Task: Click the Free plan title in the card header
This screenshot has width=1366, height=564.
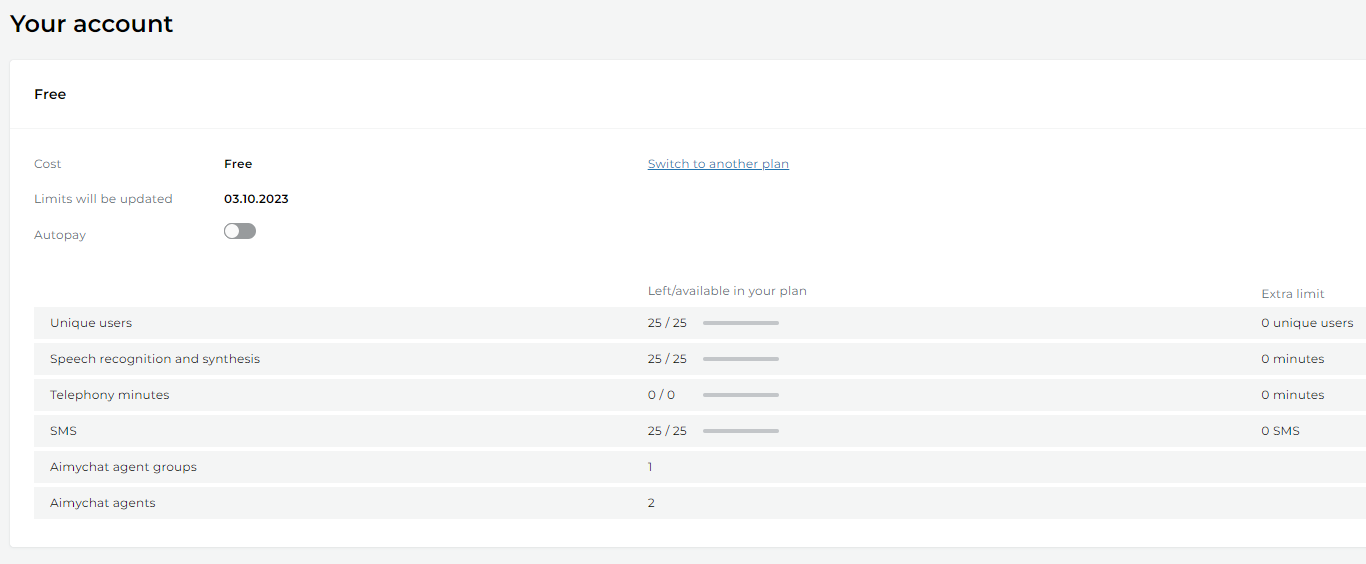Action: [50, 94]
